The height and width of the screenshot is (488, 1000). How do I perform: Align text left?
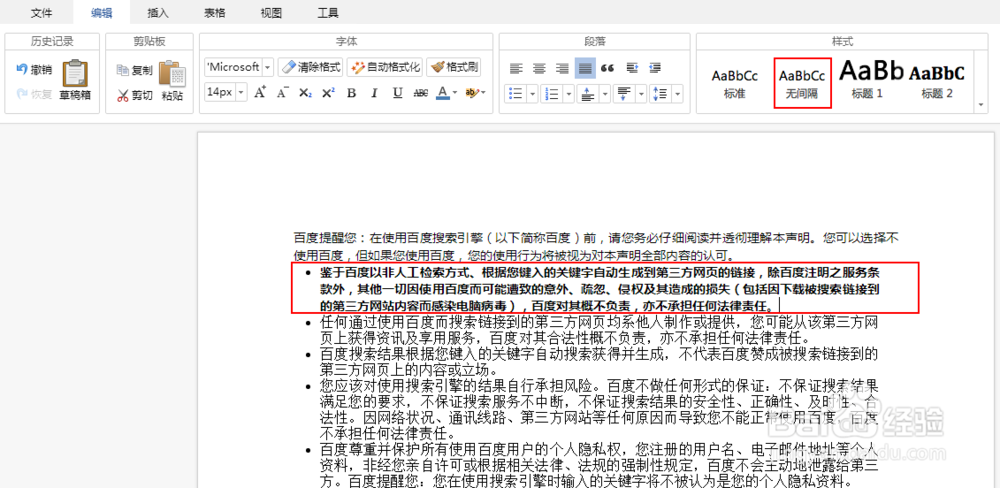[515, 68]
